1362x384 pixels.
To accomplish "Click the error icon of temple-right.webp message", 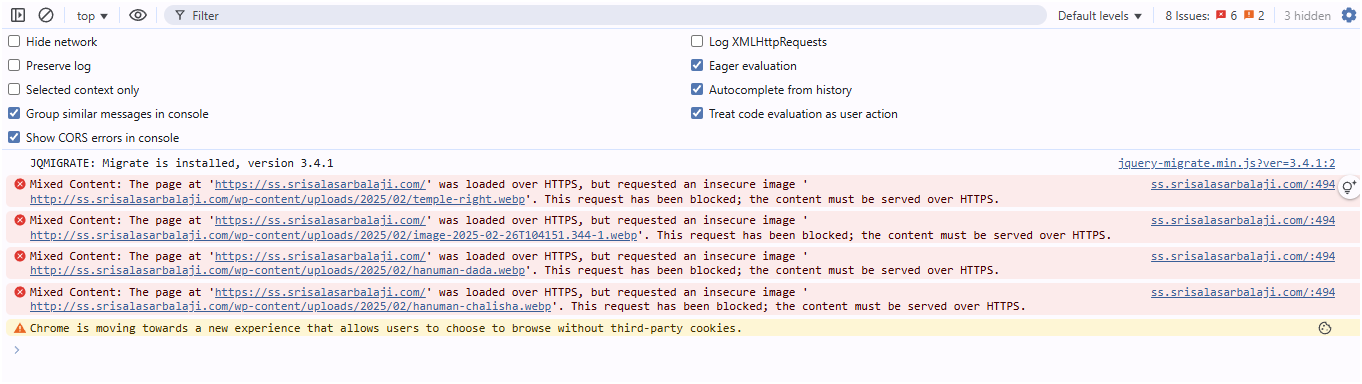I will coord(20,184).
